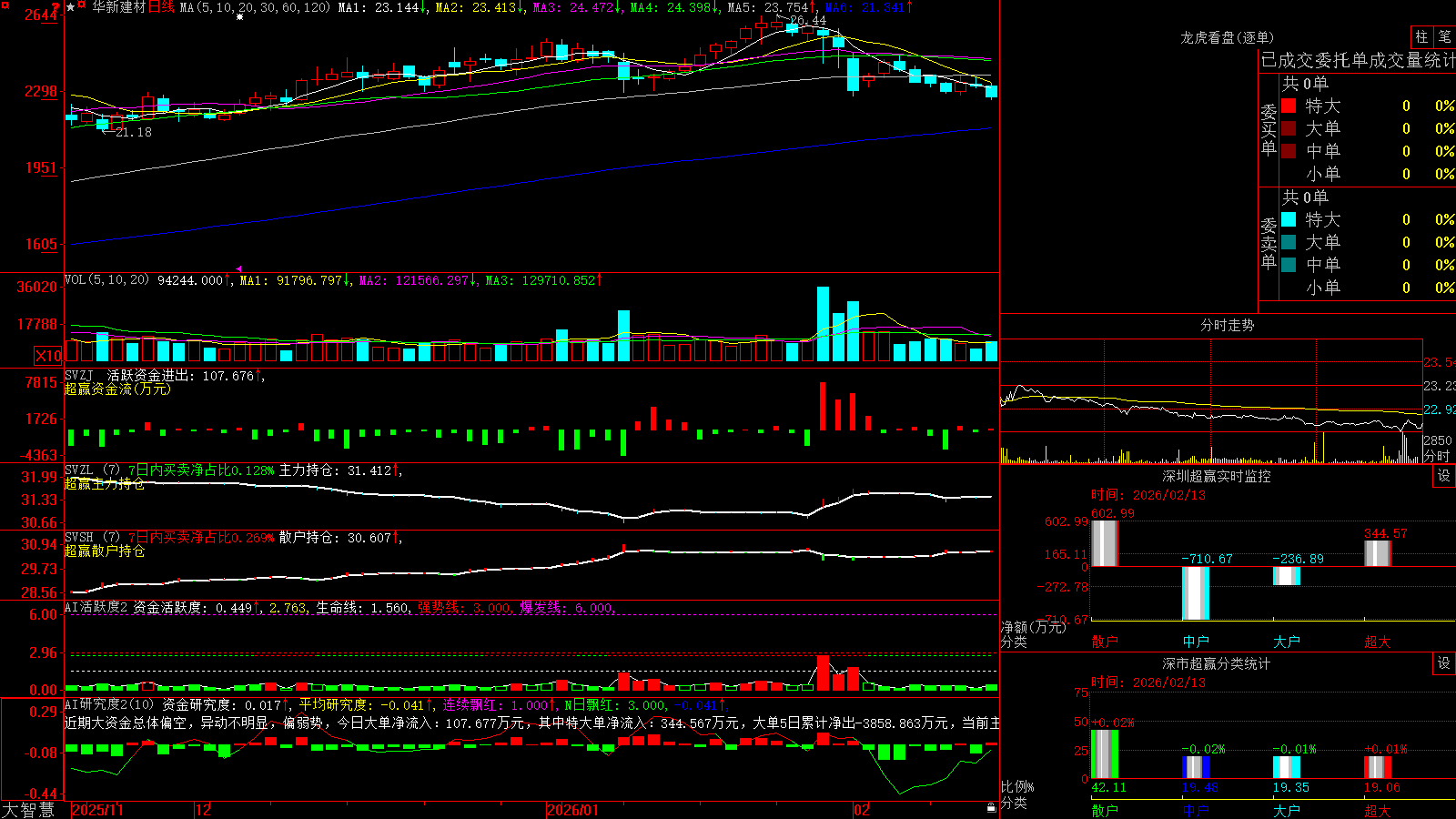Click cyan 特大 swatch in 委卖单 legend

1289,219
